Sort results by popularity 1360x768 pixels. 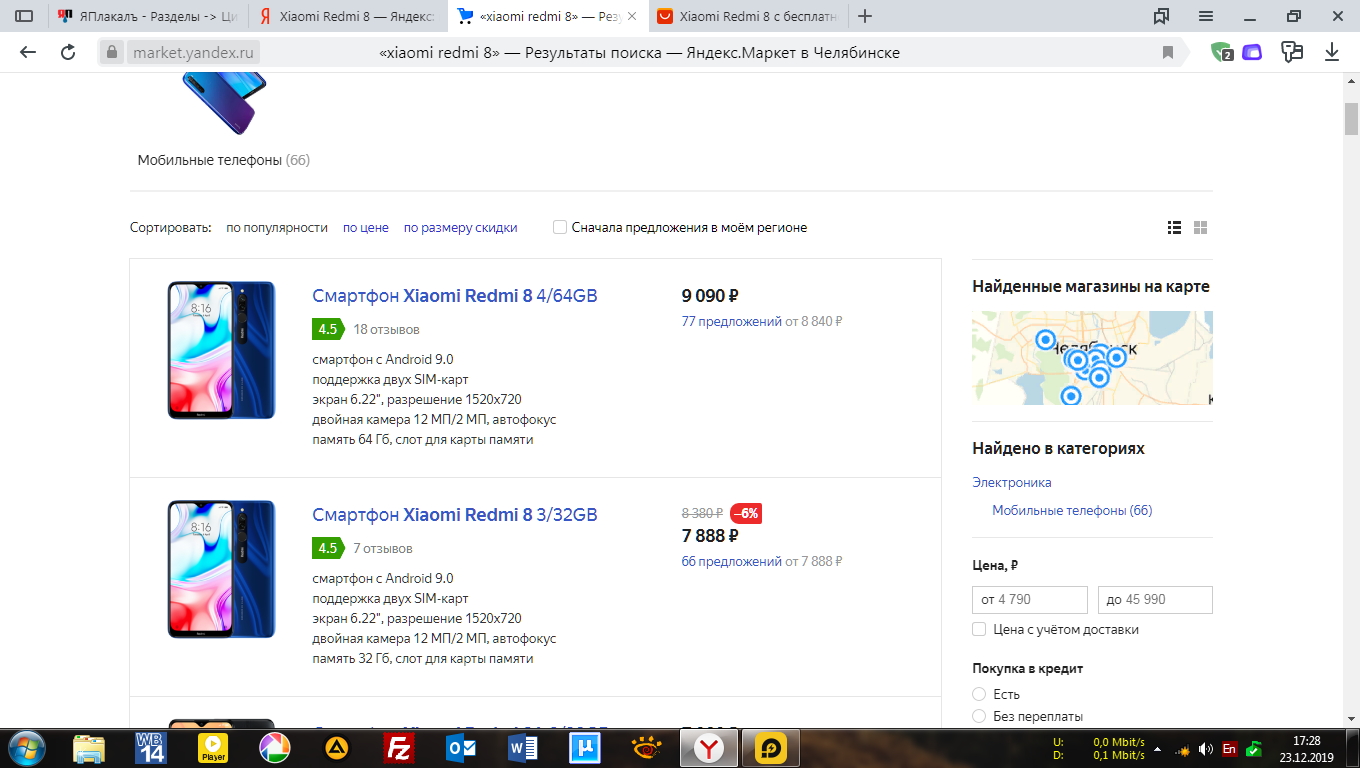[277, 228]
